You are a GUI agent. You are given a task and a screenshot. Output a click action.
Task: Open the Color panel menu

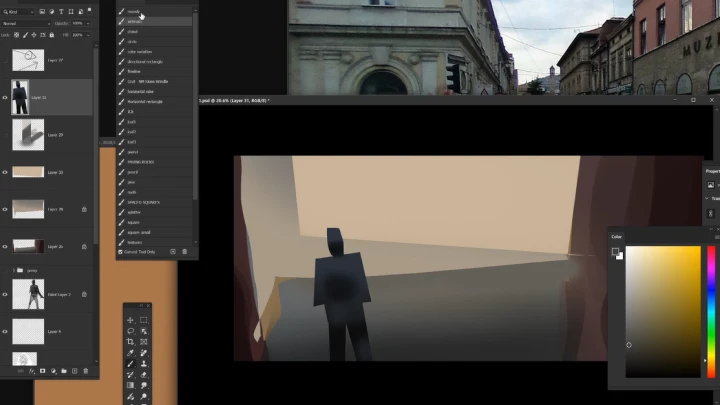[717, 237]
